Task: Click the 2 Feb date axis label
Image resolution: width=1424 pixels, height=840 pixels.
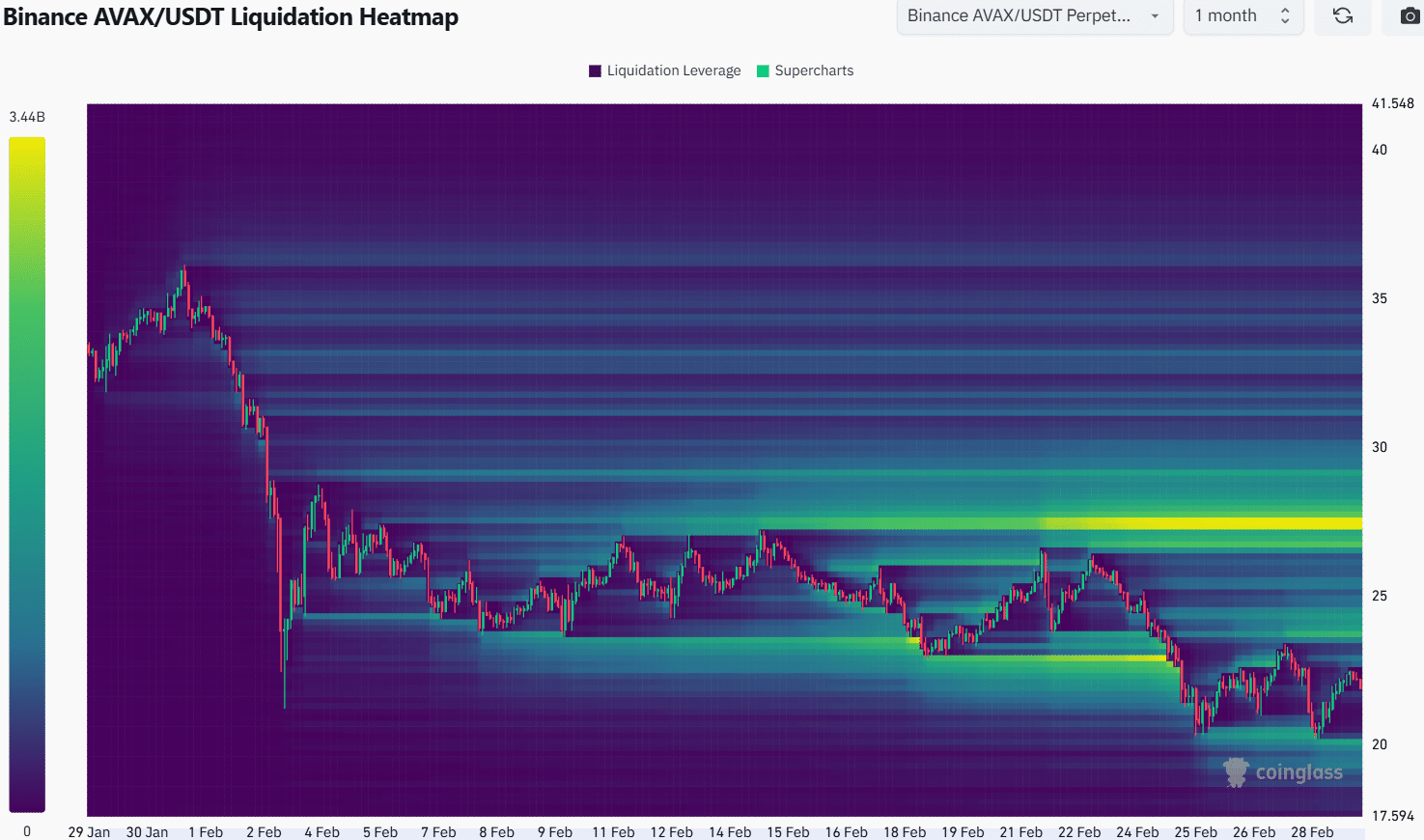Action: pos(264,832)
